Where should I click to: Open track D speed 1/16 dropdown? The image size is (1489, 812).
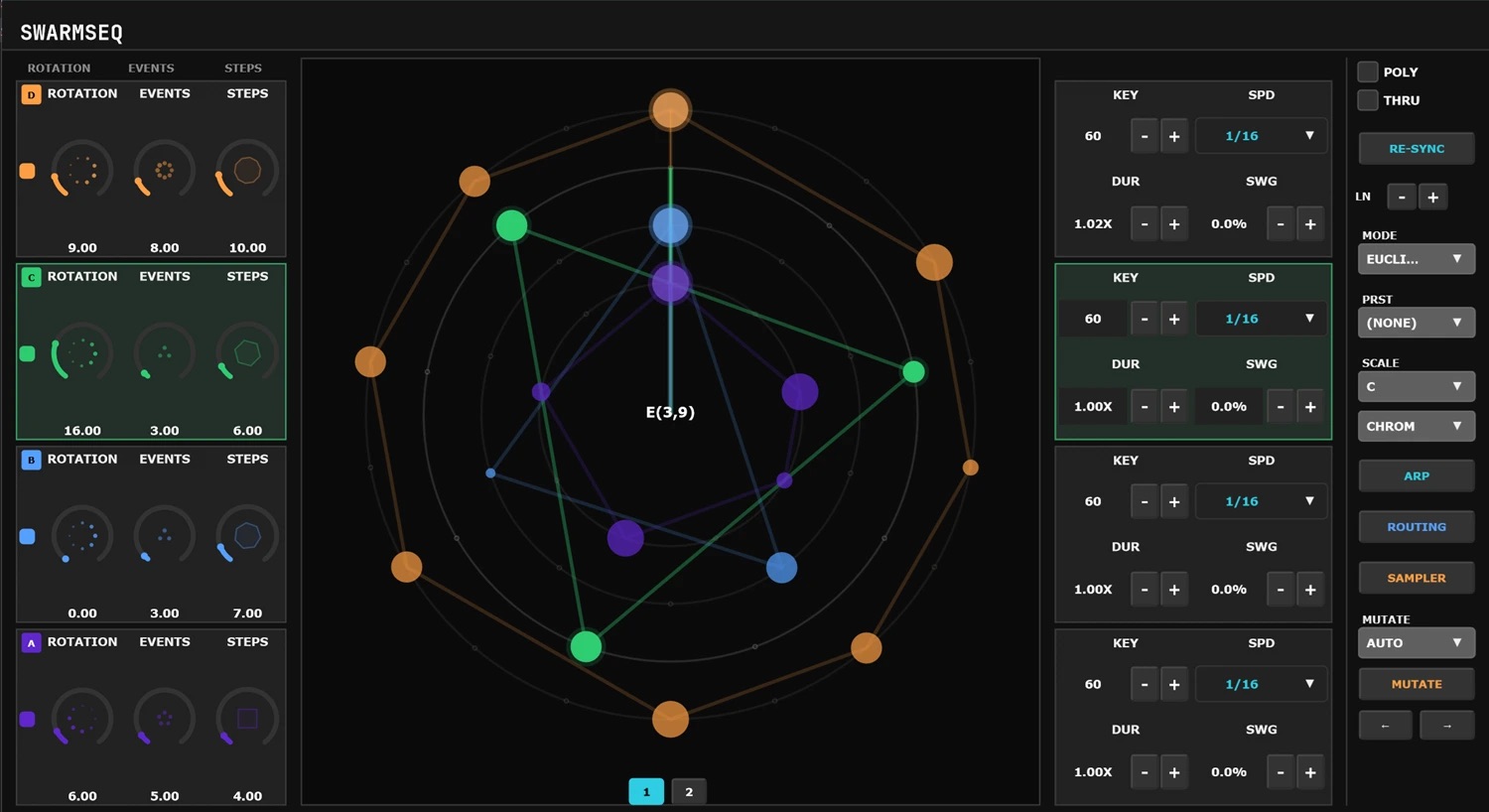pyautogui.click(x=1261, y=136)
